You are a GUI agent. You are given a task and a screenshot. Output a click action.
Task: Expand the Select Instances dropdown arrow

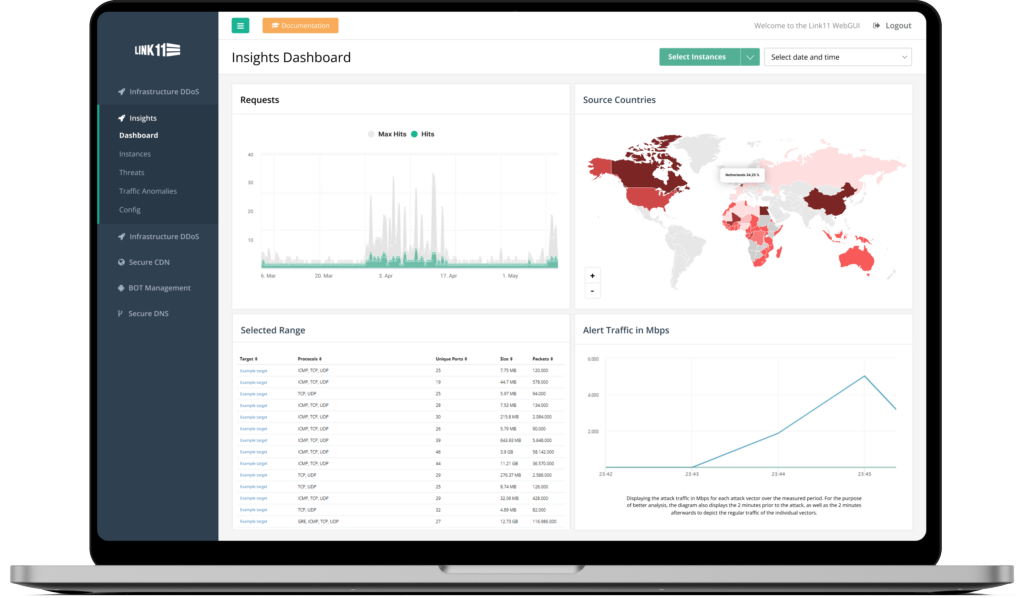(x=750, y=58)
